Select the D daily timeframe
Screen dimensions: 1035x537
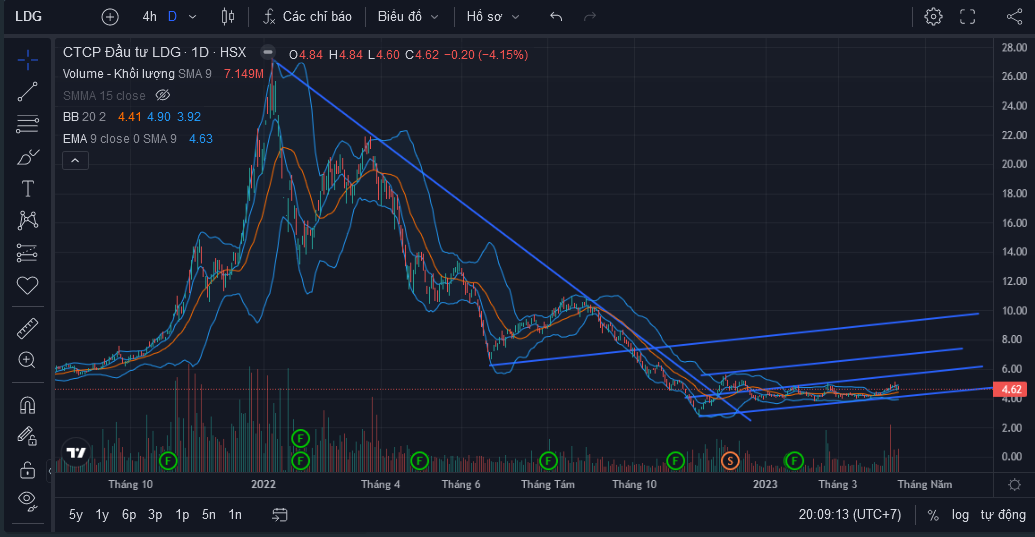click(x=172, y=16)
